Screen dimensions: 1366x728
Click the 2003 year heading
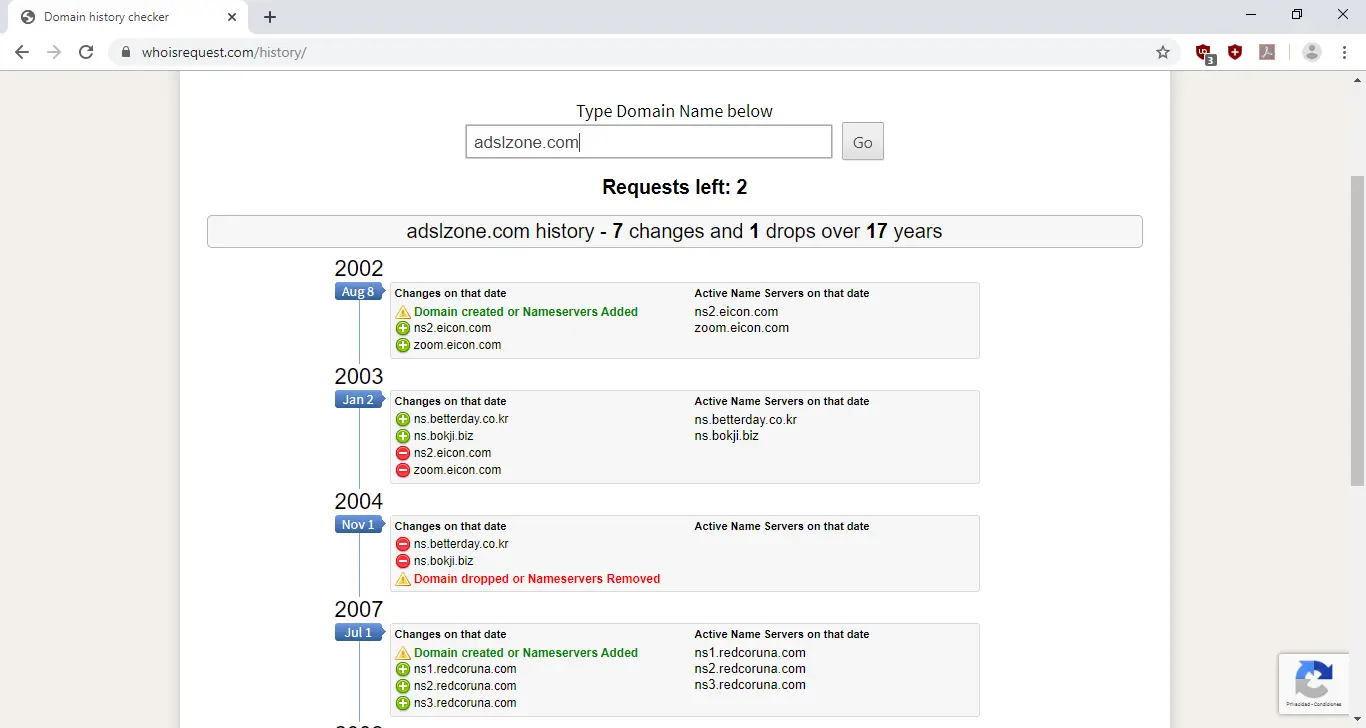point(359,376)
